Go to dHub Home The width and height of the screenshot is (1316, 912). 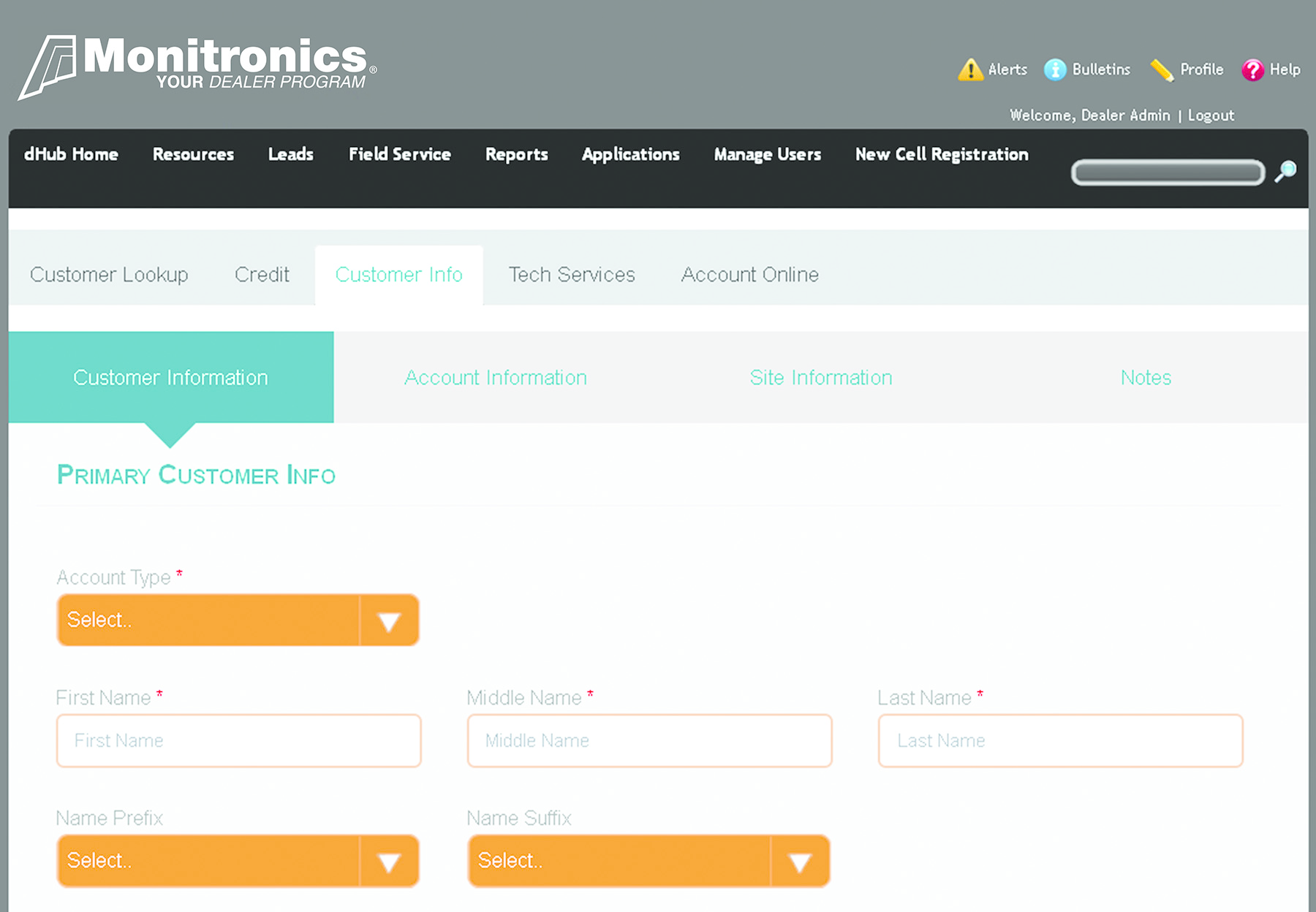pos(71,154)
